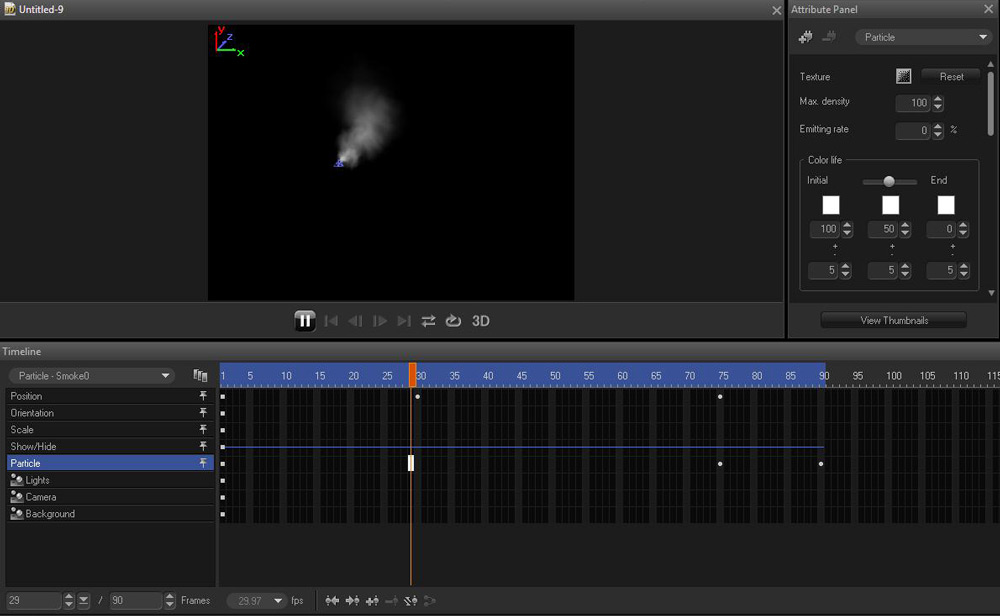Toggle the pin on Show/Hide track
The height and width of the screenshot is (616, 1000).
click(x=203, y=446)
